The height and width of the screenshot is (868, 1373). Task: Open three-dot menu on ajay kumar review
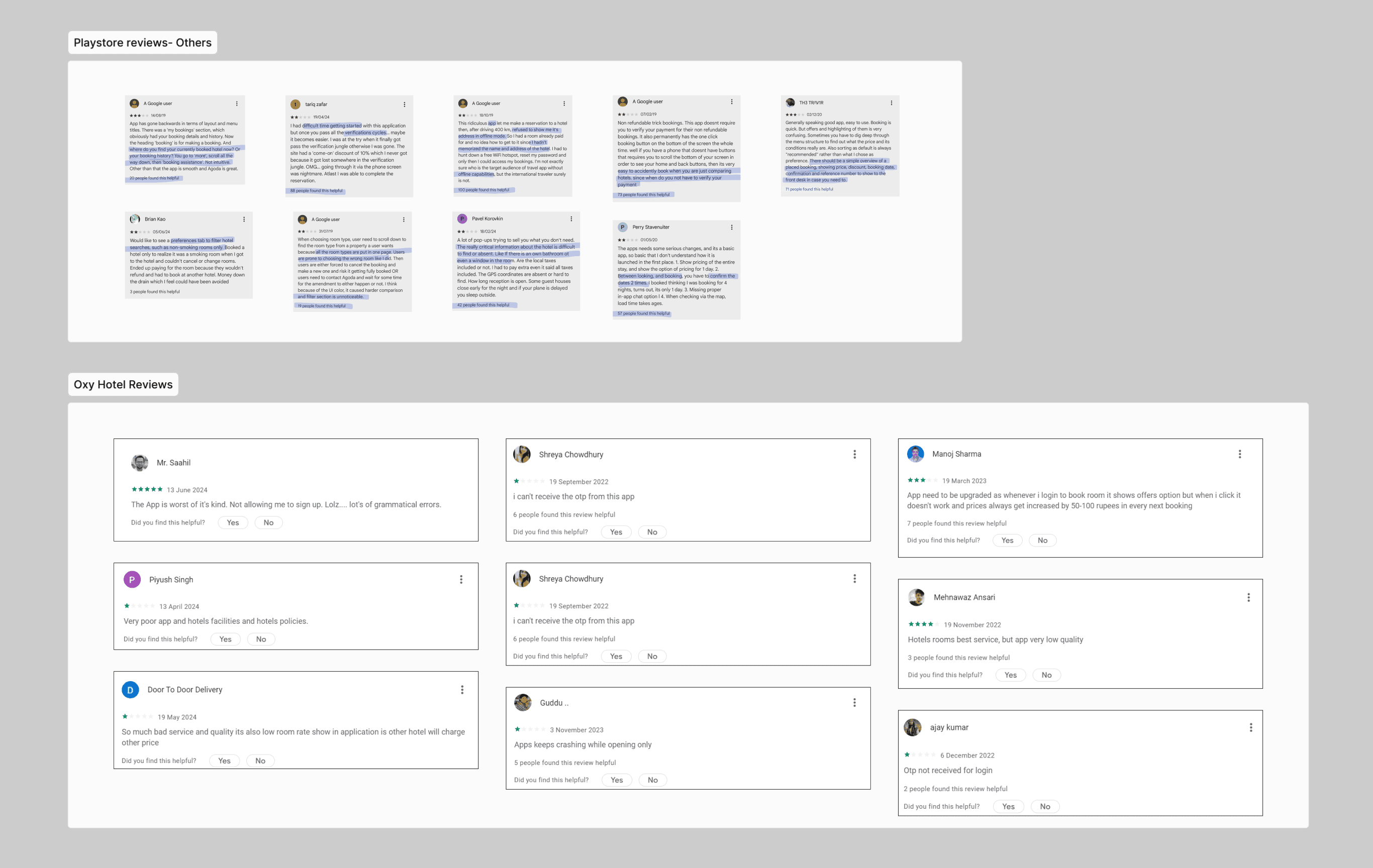(1251, 728)
